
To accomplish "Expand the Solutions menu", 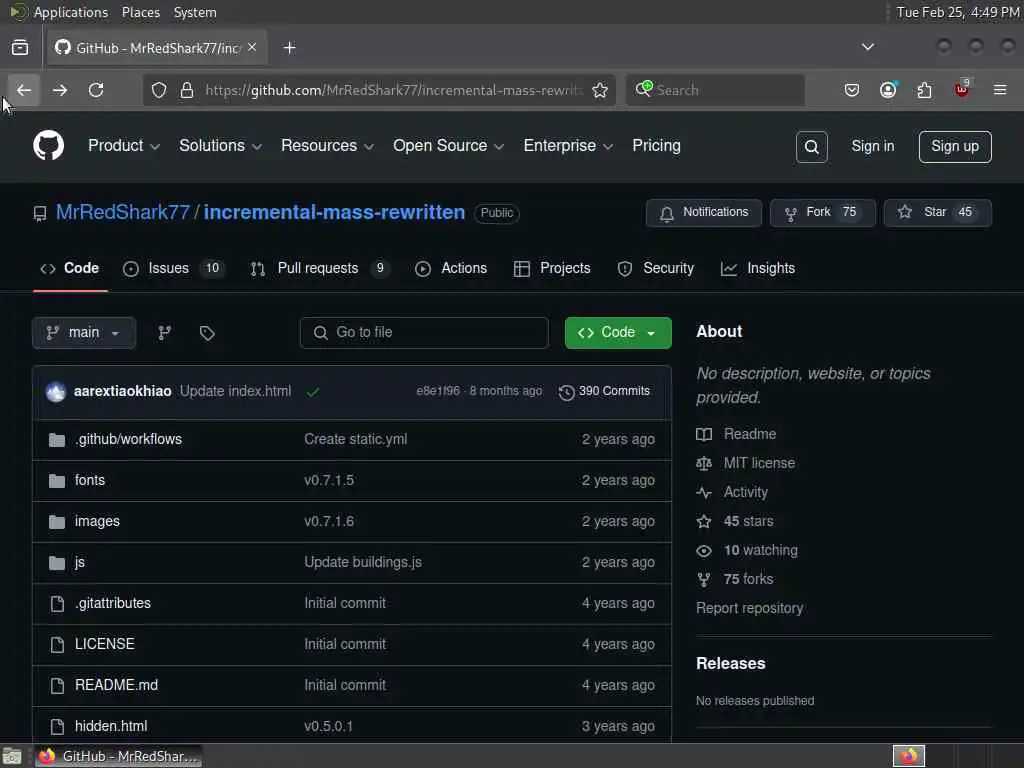I will [221, 146].
